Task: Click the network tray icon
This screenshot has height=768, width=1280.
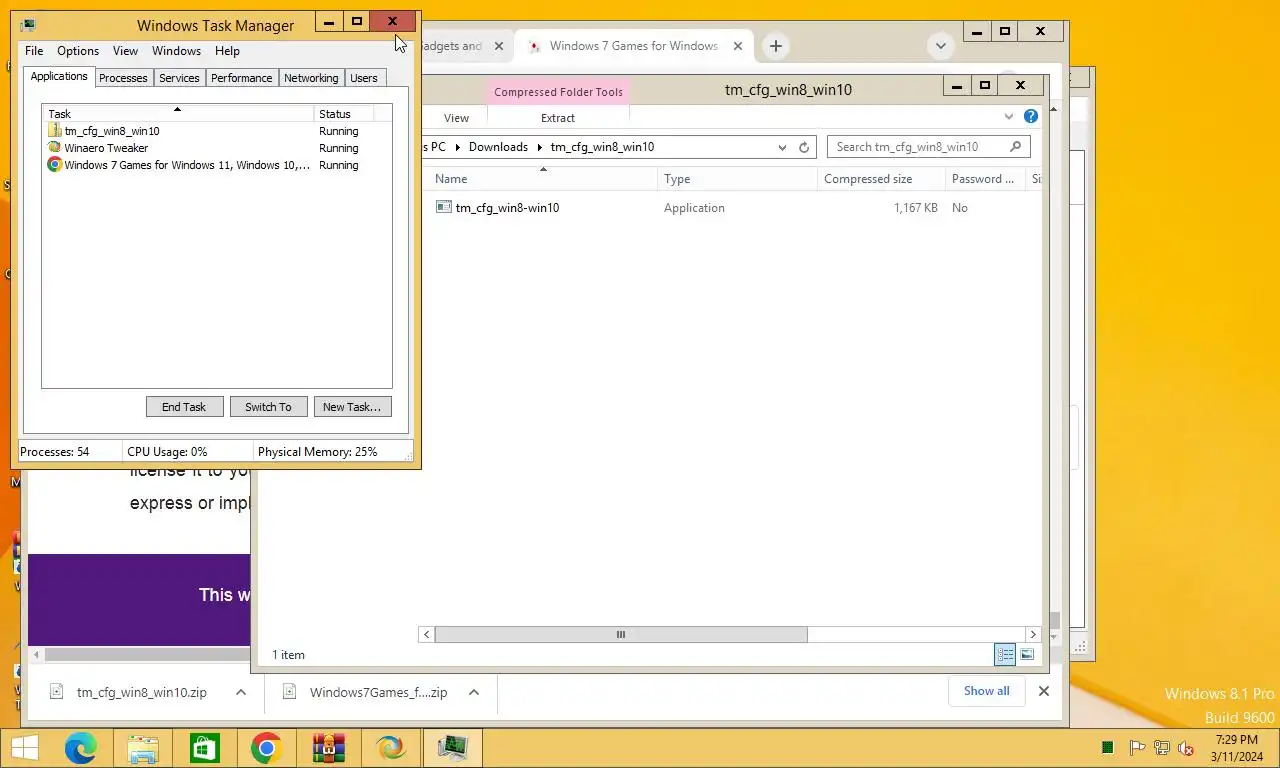Action: coord(1162,748)
